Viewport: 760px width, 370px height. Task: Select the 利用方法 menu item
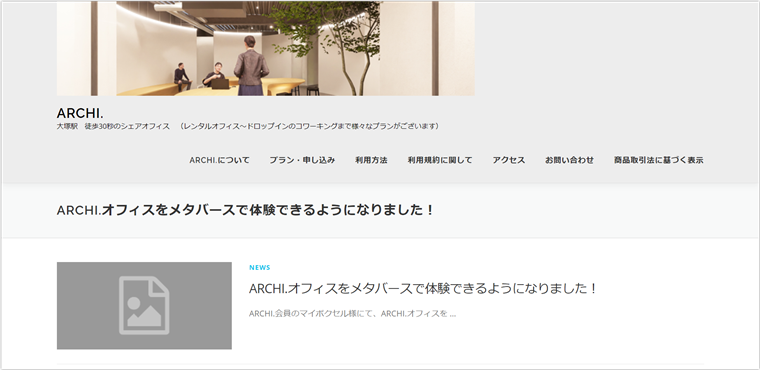click(x=371, y=160)
